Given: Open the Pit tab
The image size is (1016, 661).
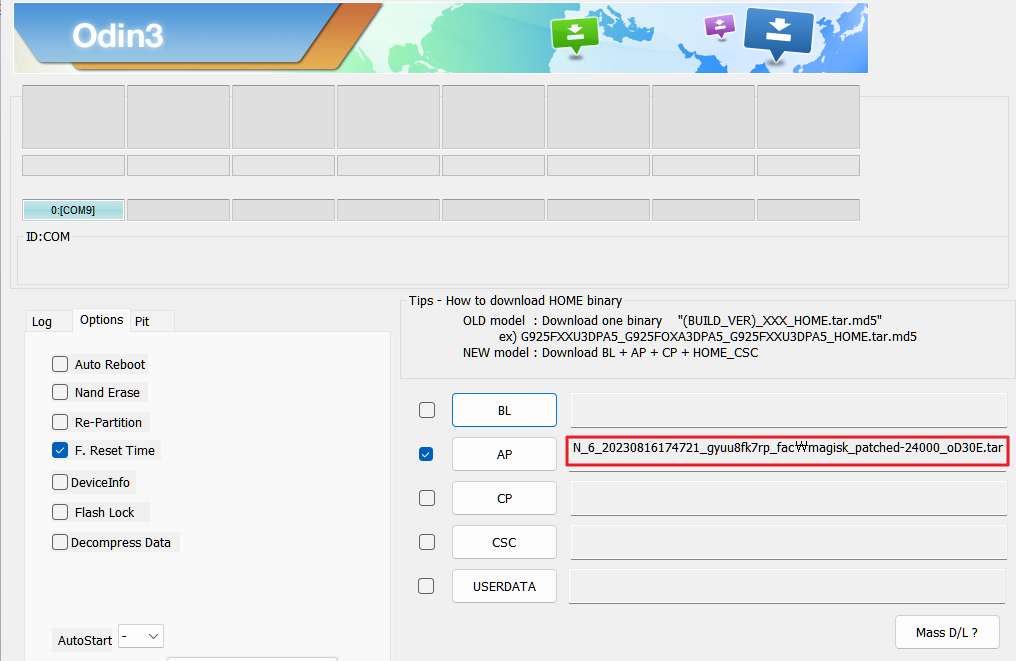Looking at the screenshot, I should [143, 321].
